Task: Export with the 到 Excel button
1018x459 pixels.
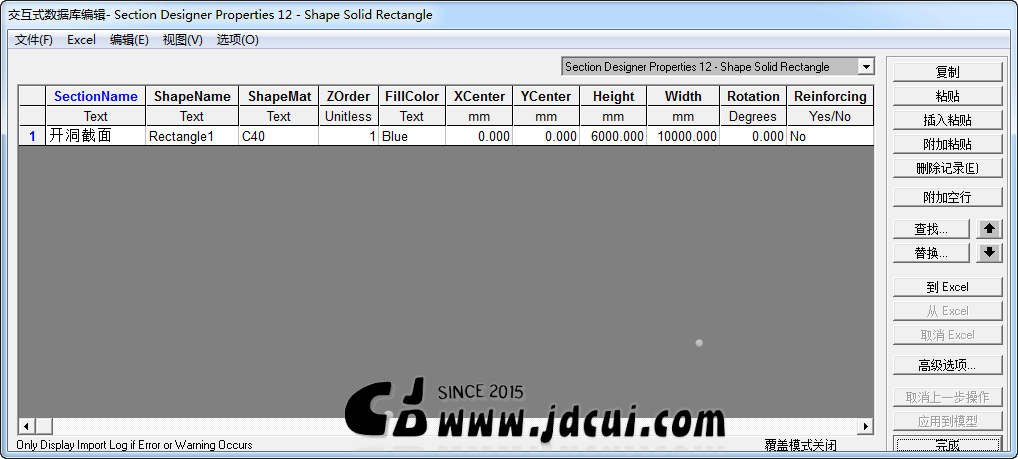Action: click(x=947, y=287)
